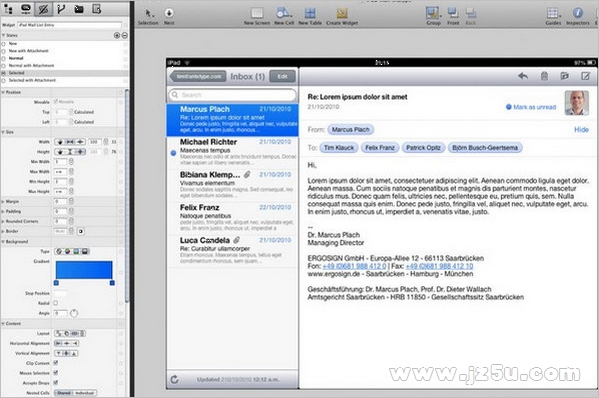The height and width of the screenshot is (398, 599).
Task: Click the refresh icon below mail list
Action: click(x=175, y=379)
